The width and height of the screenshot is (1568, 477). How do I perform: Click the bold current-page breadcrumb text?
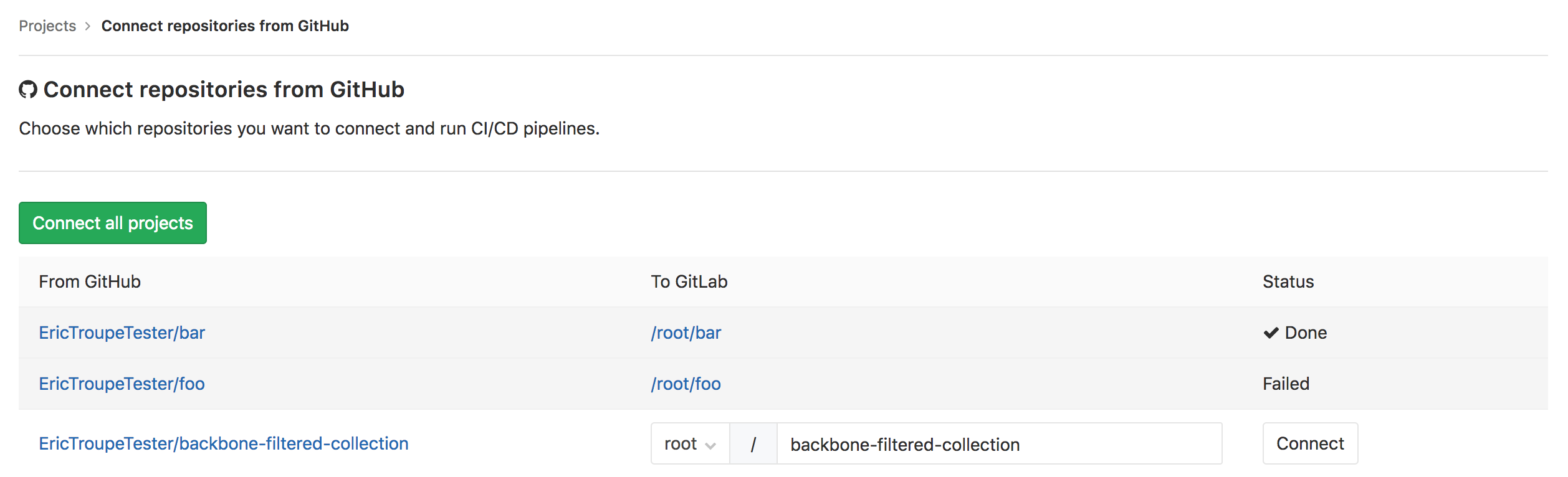tap(225, 26)
